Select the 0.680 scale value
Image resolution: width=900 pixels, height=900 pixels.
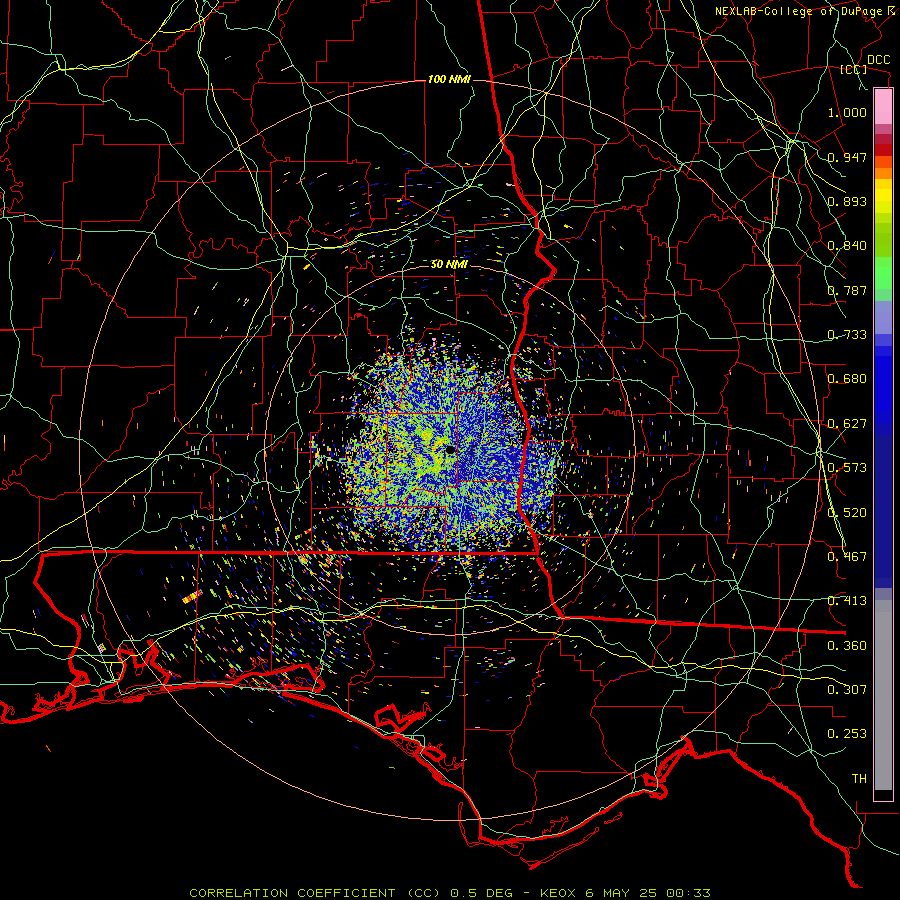847,379
